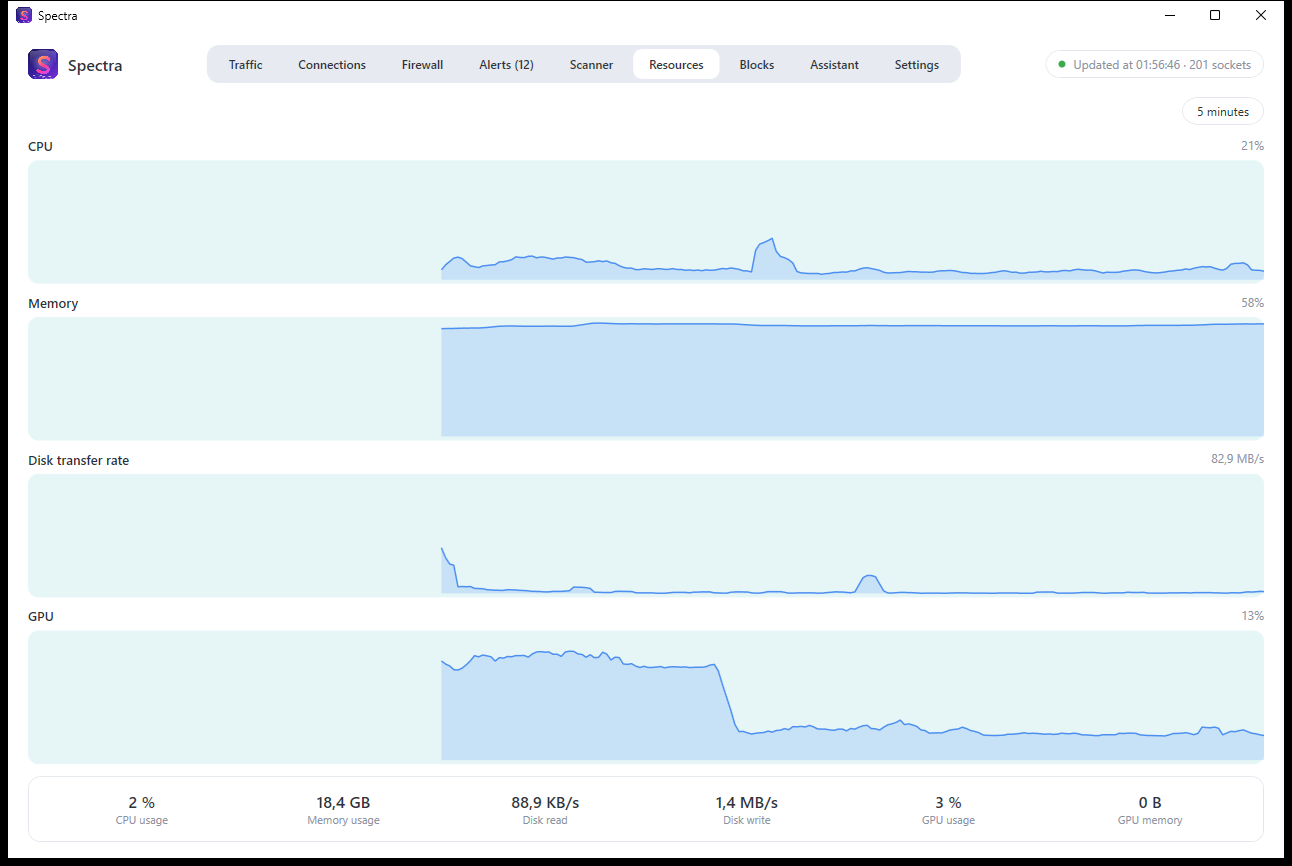Go to the Scanner tab

pos(591,65)
